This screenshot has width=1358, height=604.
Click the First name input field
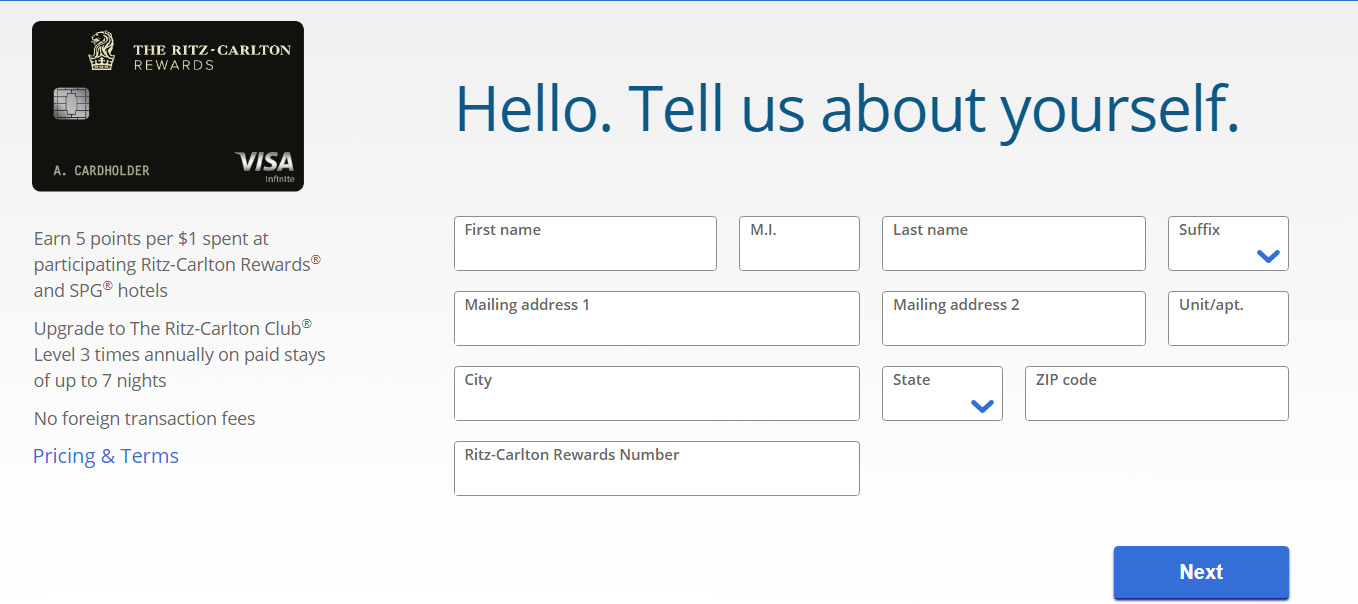pos(585,243)
